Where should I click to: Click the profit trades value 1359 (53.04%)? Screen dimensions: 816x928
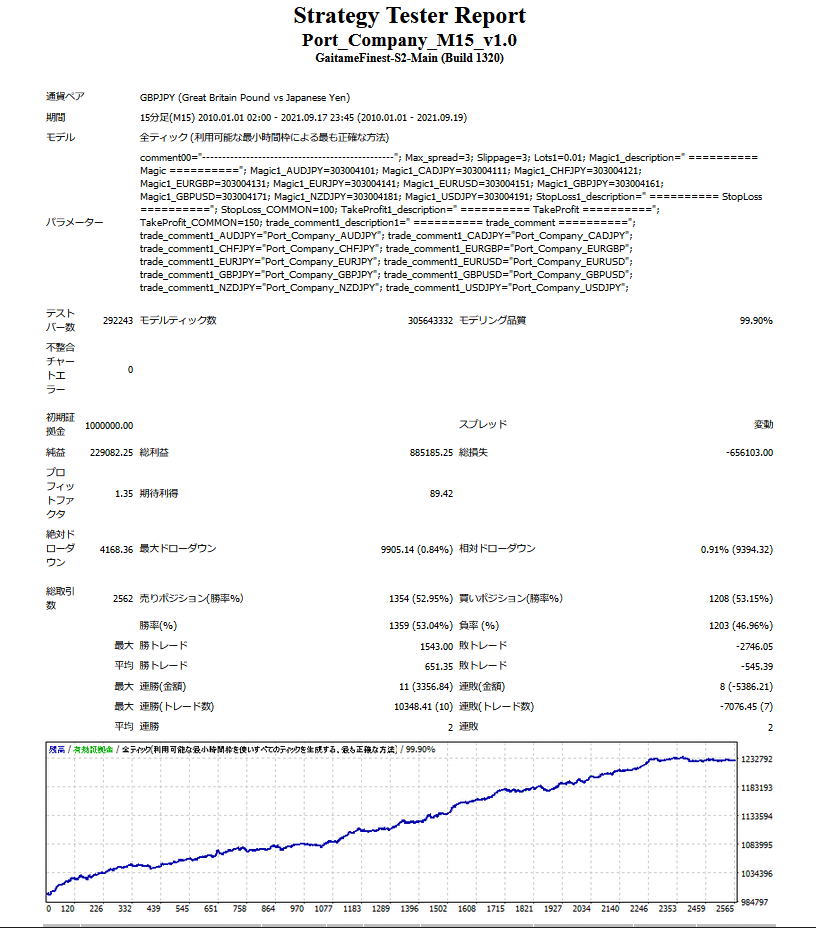coord(421,626)
